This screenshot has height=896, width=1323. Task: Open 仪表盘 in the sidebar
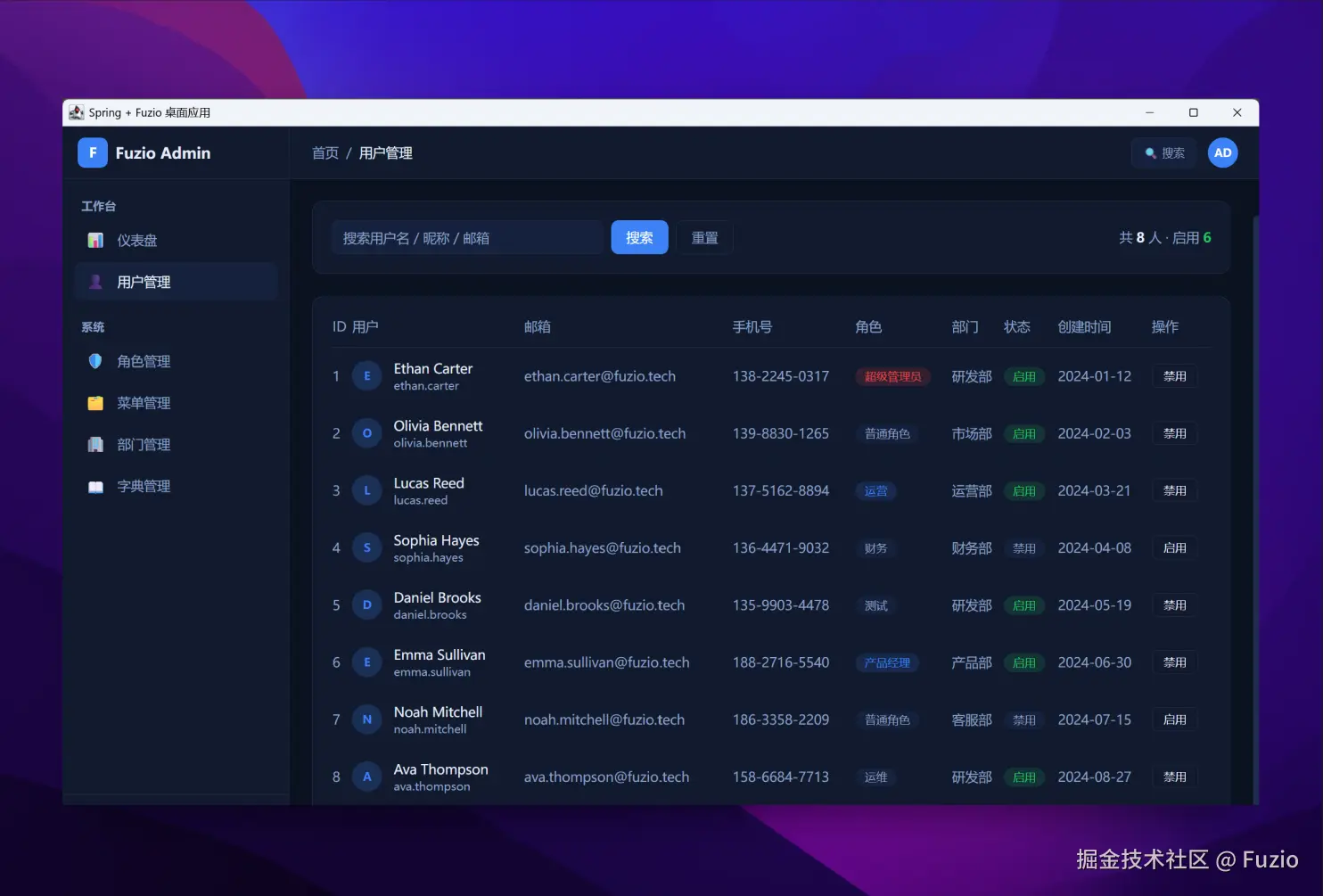(x=177, y=240)
